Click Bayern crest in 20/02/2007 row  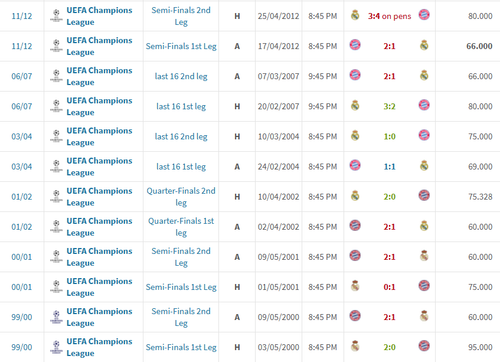coord(424,106)
